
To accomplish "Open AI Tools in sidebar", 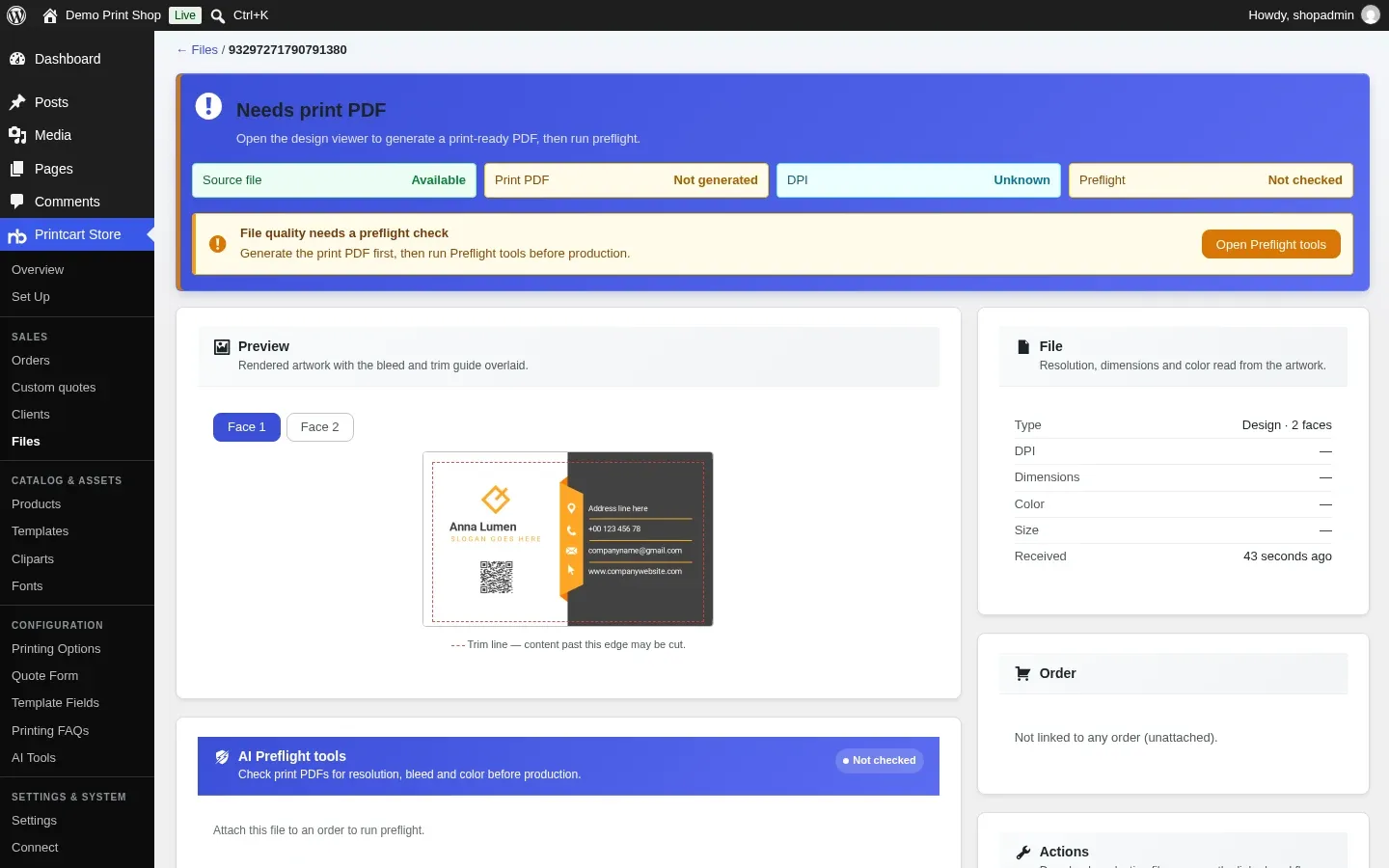I will pos(34,758).
